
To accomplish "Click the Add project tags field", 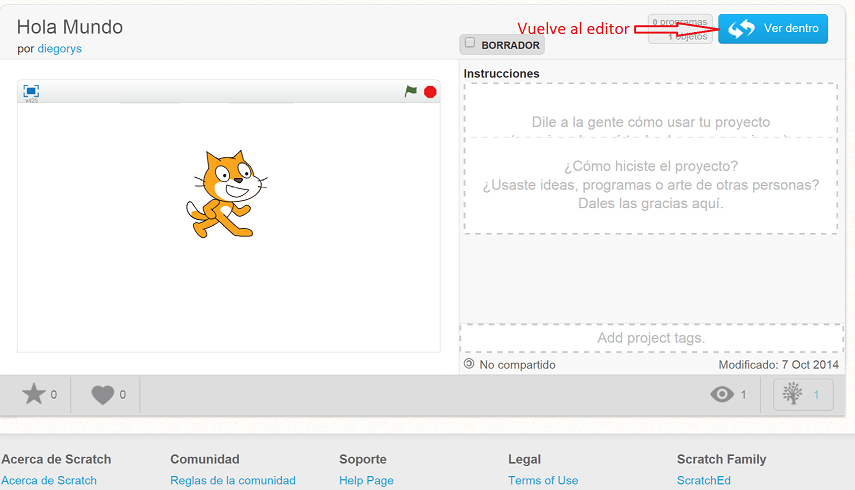I will [650, 338].
